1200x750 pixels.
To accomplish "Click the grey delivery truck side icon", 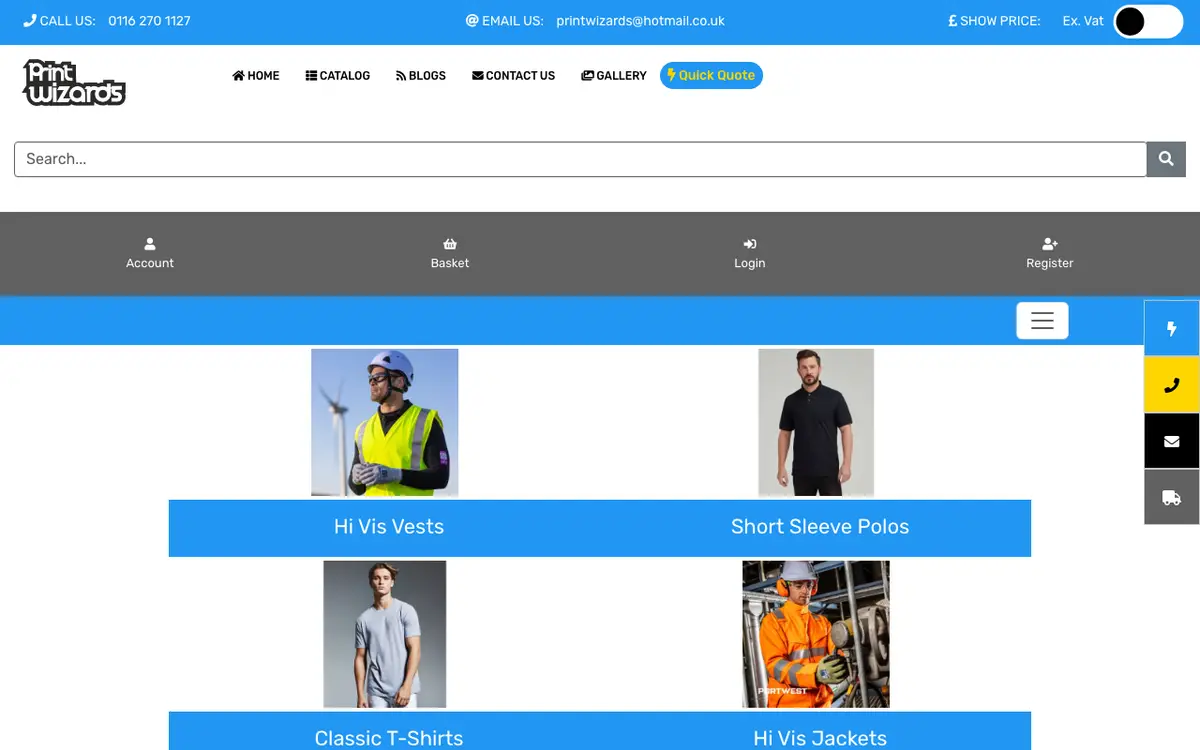I will click(x=1172, y=497).
